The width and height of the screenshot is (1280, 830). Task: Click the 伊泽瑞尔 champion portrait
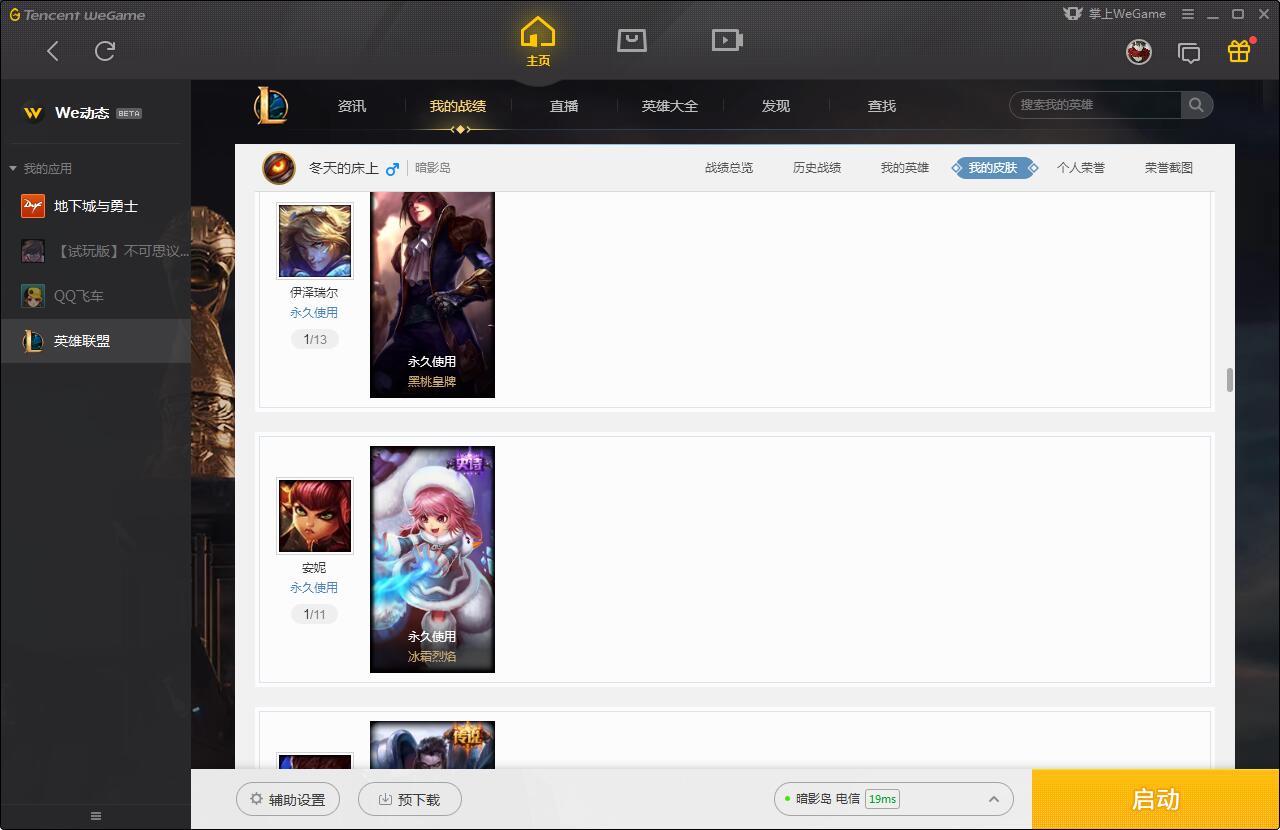[315, 241]
